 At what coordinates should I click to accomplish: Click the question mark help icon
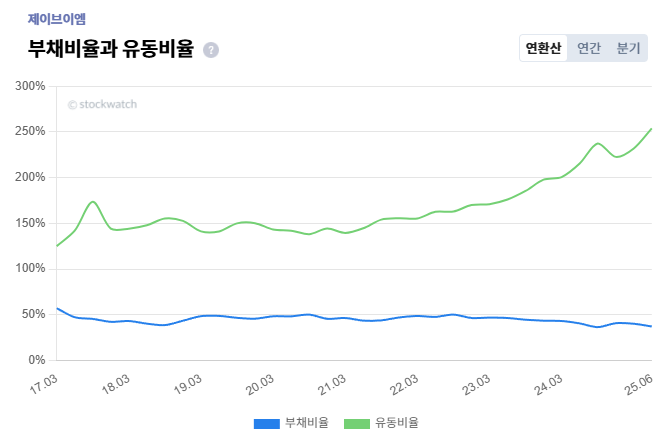point(210,50)
